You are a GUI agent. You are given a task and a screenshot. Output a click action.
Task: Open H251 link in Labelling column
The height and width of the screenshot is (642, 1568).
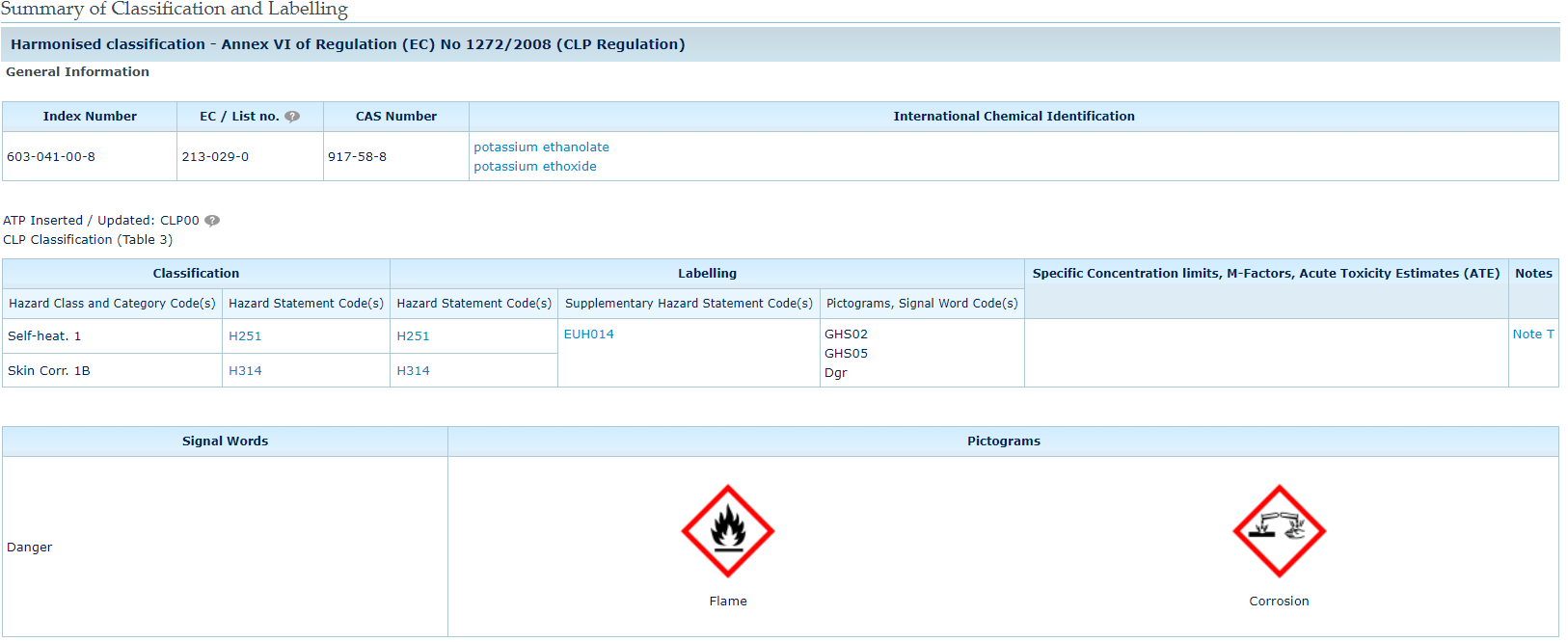[x=413, y=336]
